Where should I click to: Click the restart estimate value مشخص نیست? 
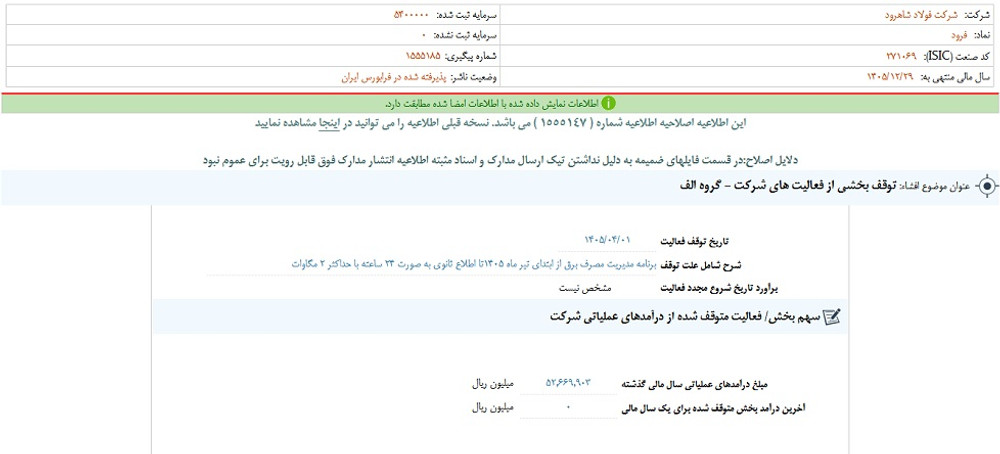click(585, 288)
